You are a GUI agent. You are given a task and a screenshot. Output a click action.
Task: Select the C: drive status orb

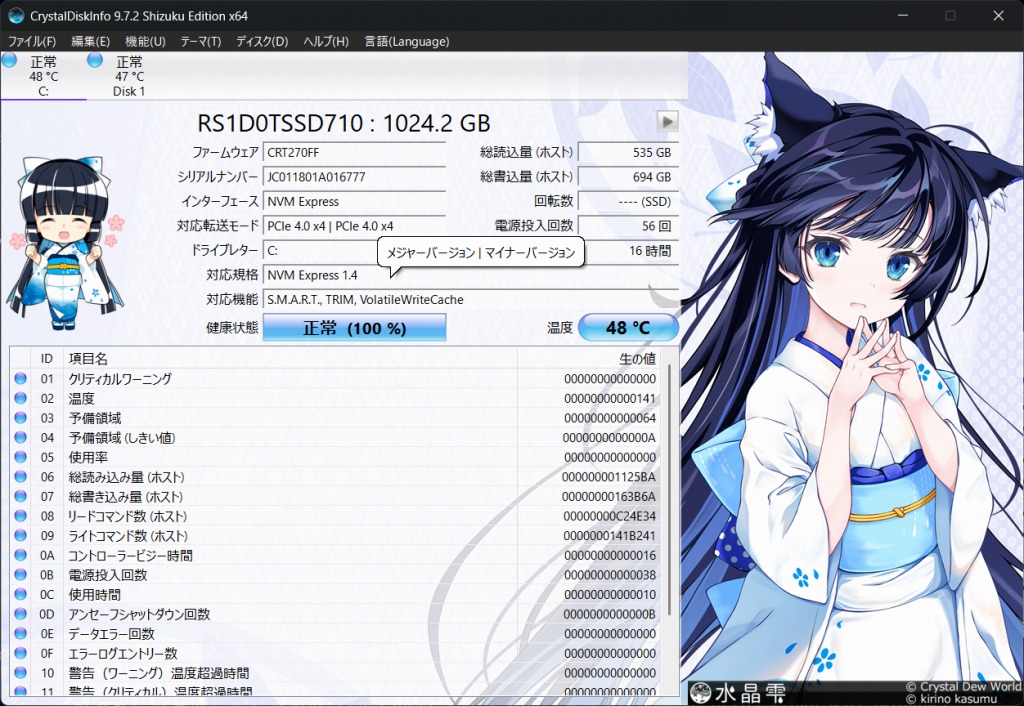pos(9,61)
